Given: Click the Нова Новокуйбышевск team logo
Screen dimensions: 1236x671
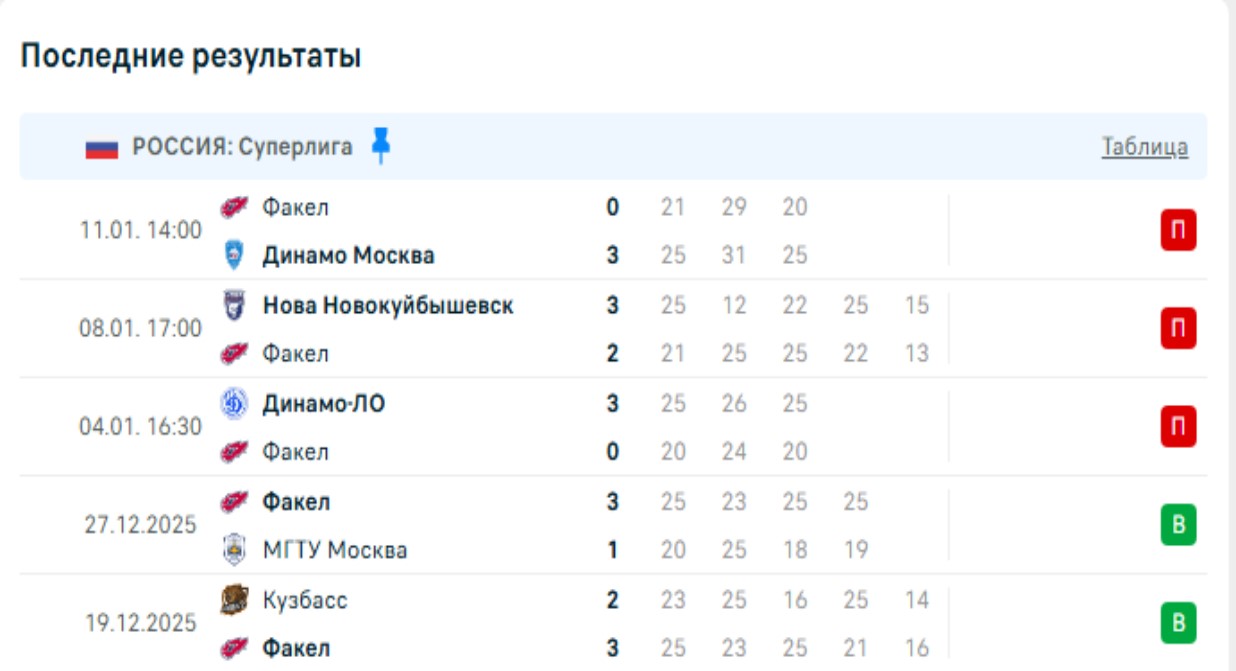Looking at the screenshot, I should (234, 305).
